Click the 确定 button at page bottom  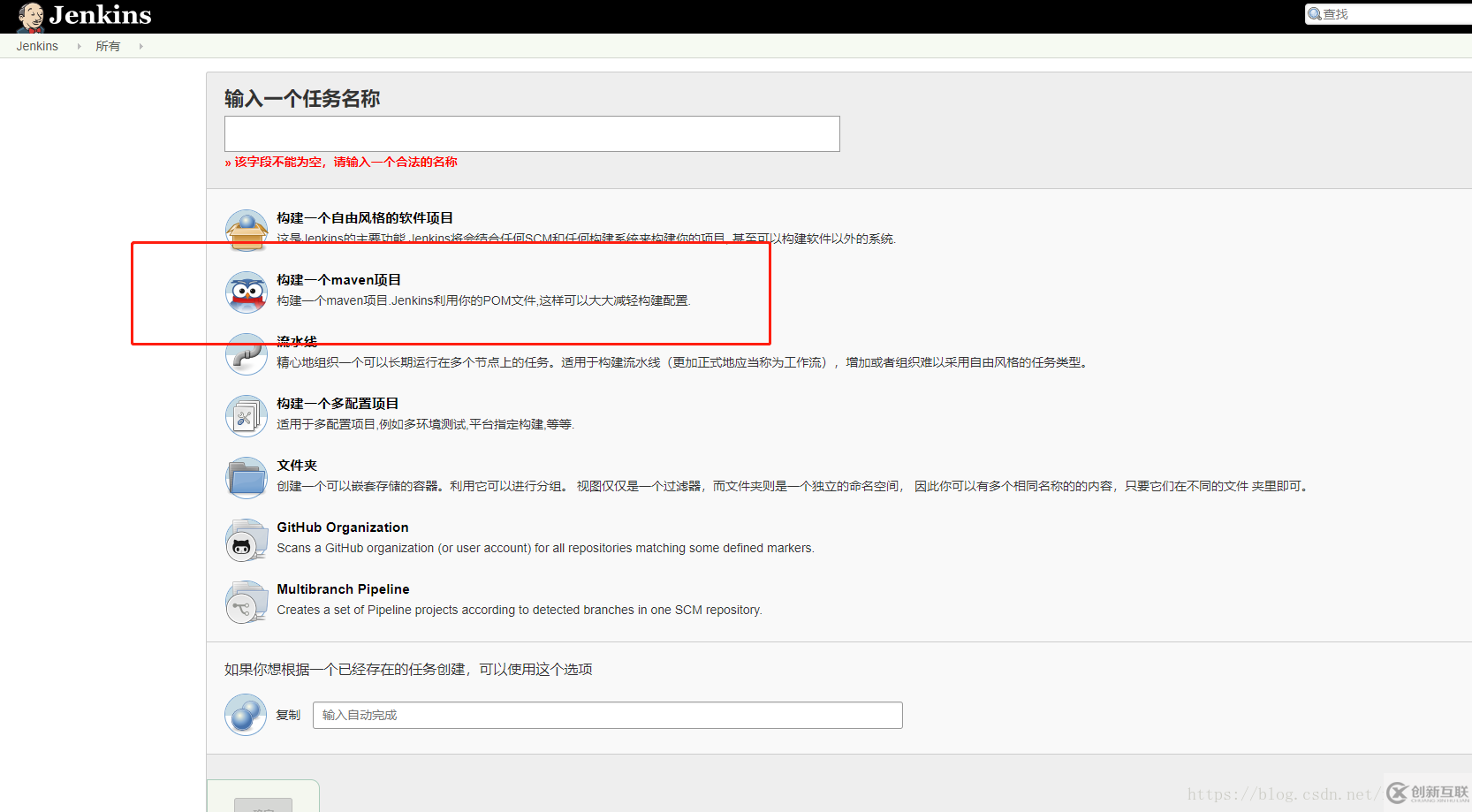[262, 805]
